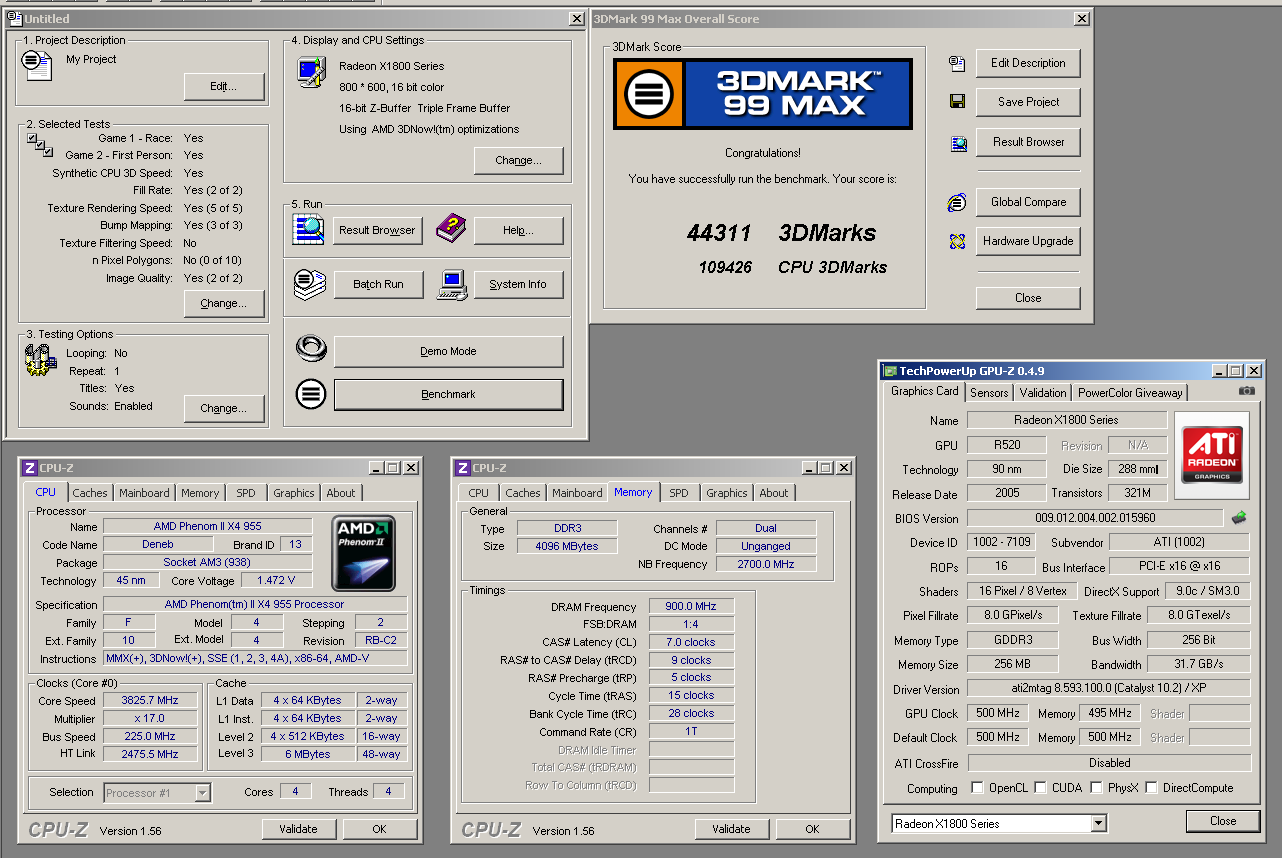Viewport: 1282px width, 858px height.
Task: Click the Global Compare button
Action: coord(1028,202)
